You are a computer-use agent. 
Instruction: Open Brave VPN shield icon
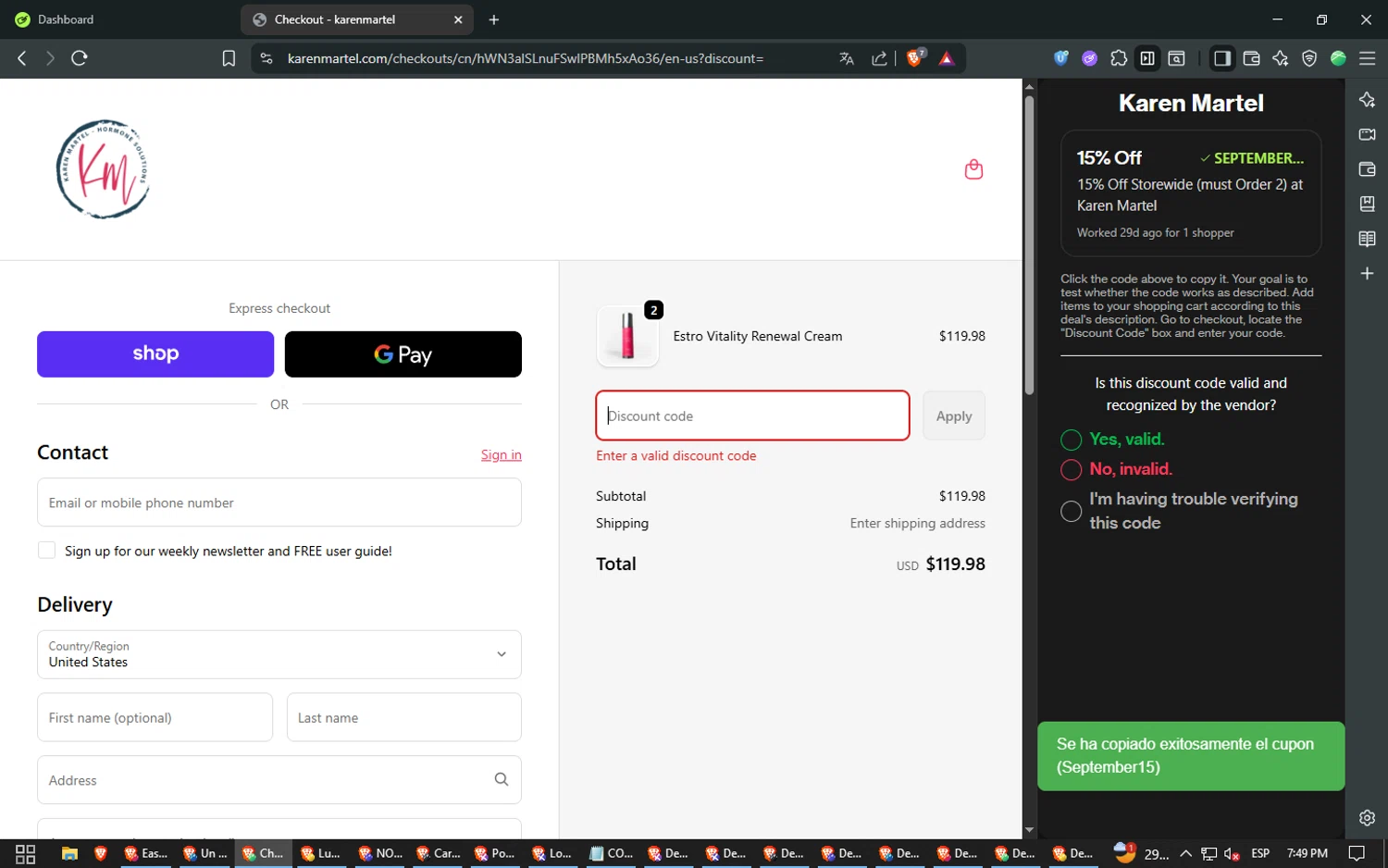pyautogui.click(x=1309, y=58)
